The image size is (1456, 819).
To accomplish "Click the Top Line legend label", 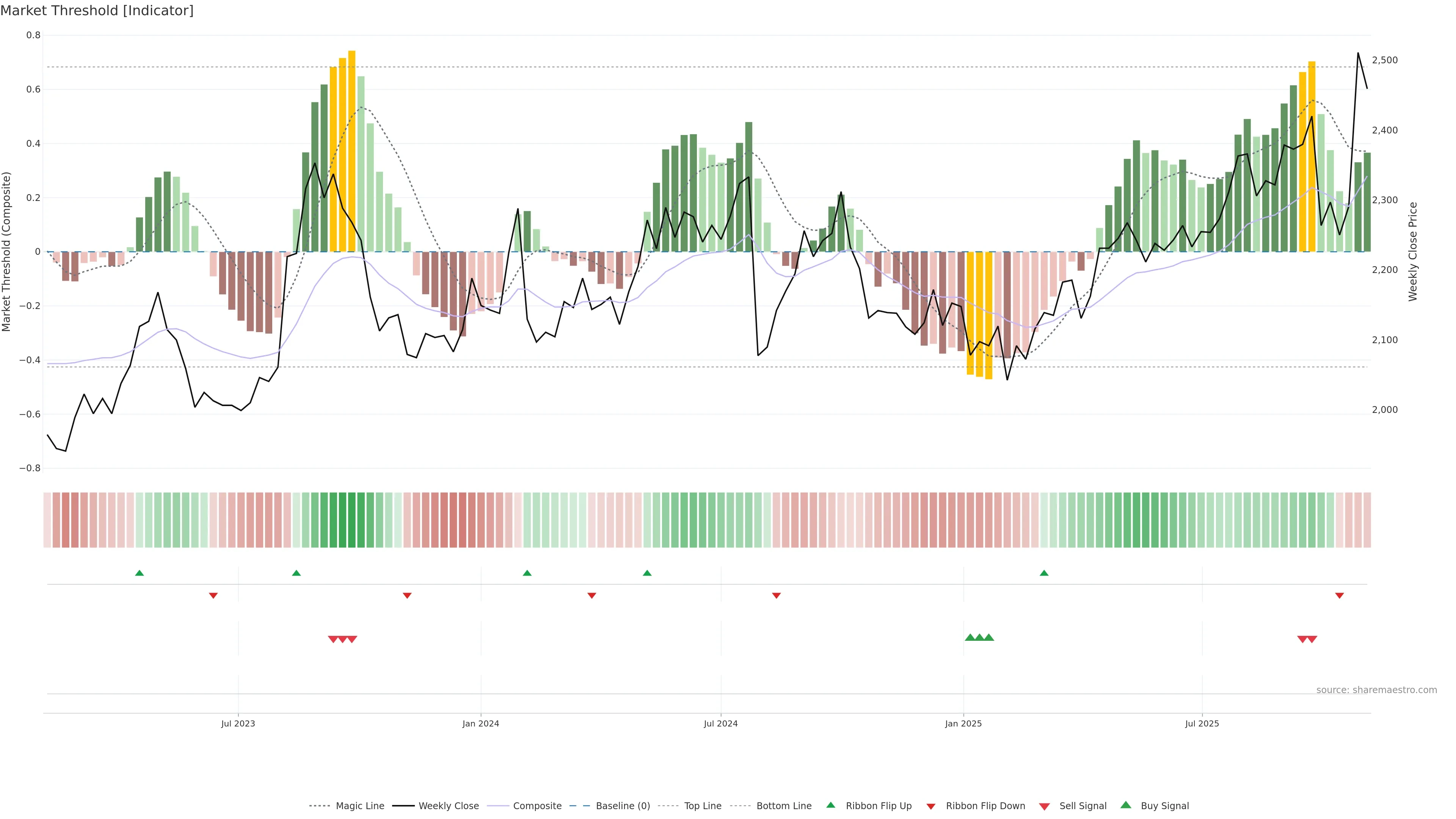I will coord(703,806).
